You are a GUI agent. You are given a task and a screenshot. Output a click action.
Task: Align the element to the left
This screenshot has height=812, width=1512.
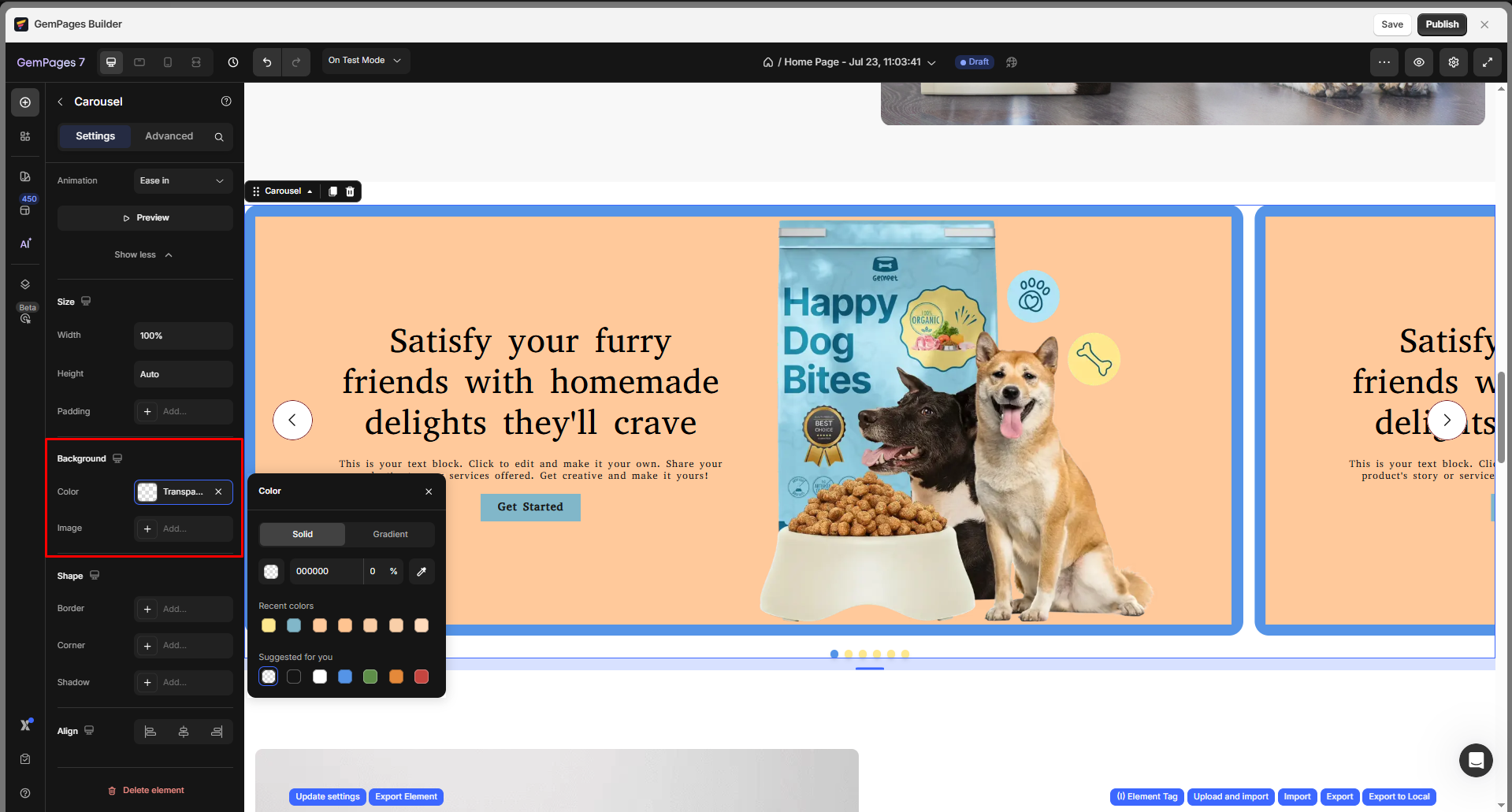[150, 732]
